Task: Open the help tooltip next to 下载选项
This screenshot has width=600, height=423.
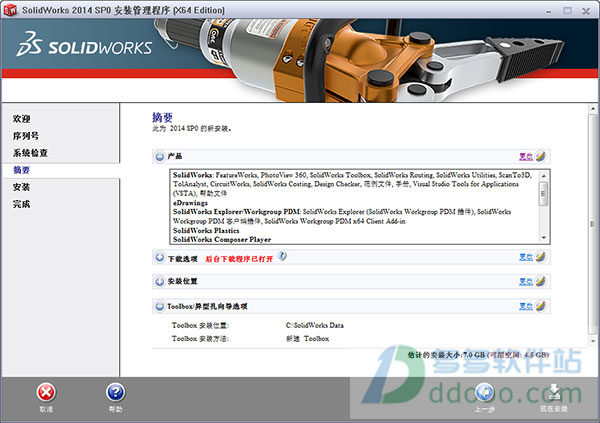Action: [x=282, y=256]
